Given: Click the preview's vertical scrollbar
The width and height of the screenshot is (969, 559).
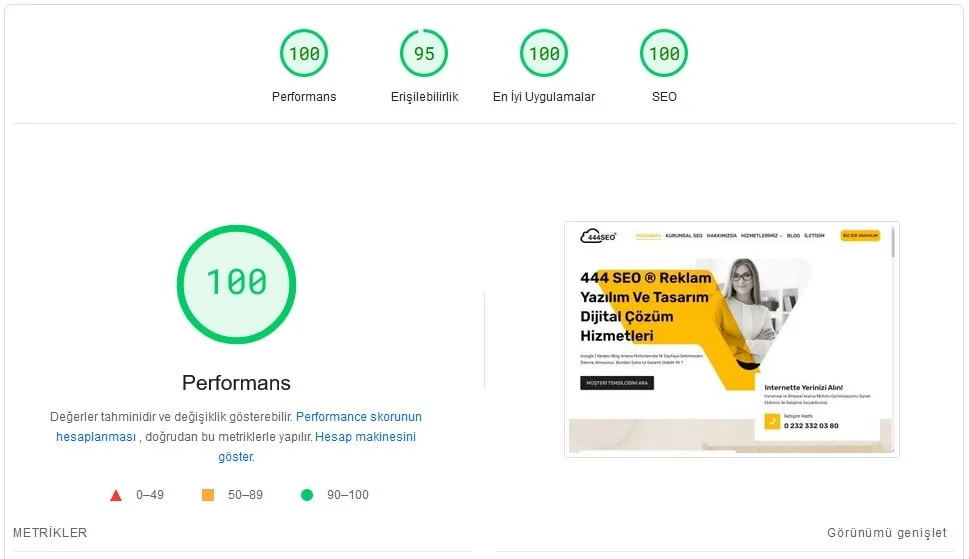Looking at the screenshot, I should click(x=892, y=242).
